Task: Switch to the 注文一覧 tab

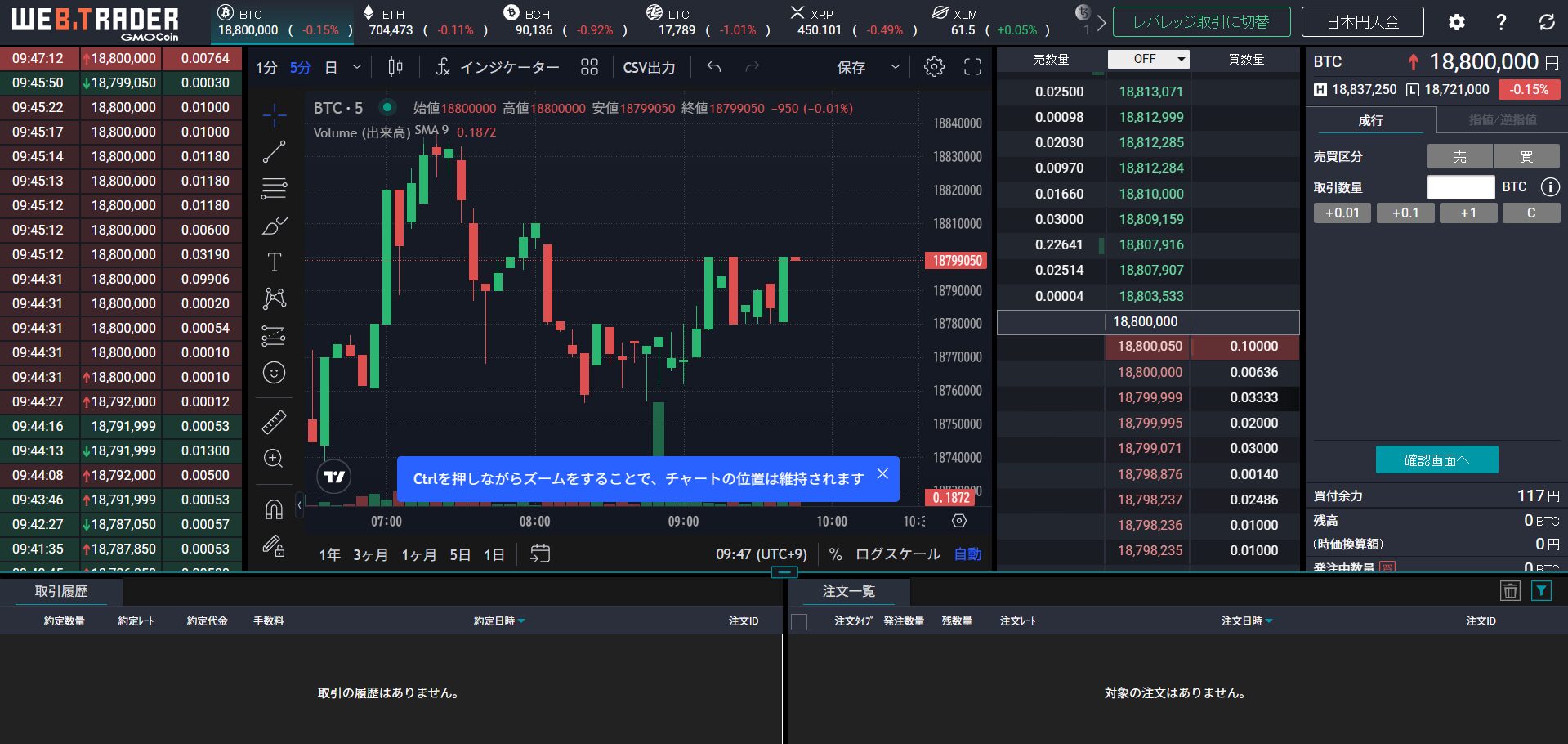Action: click(849, 591)
